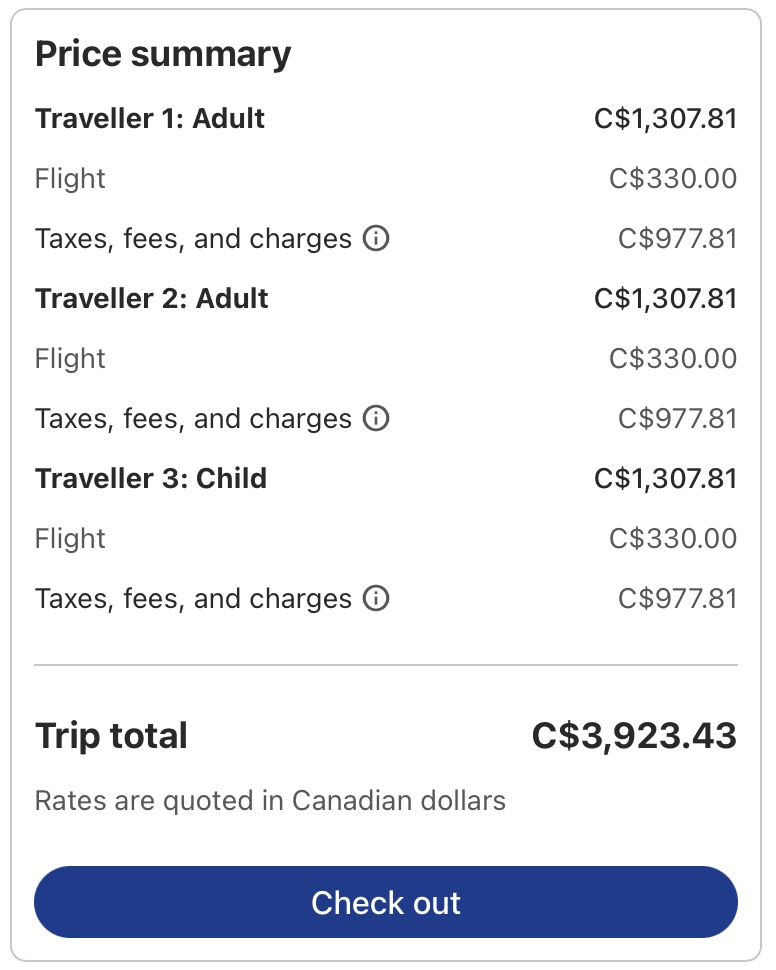Click Traveller 2's C$977.81 taxes amount
Viewport: 776px width, 970px height.
pos(677,419)
